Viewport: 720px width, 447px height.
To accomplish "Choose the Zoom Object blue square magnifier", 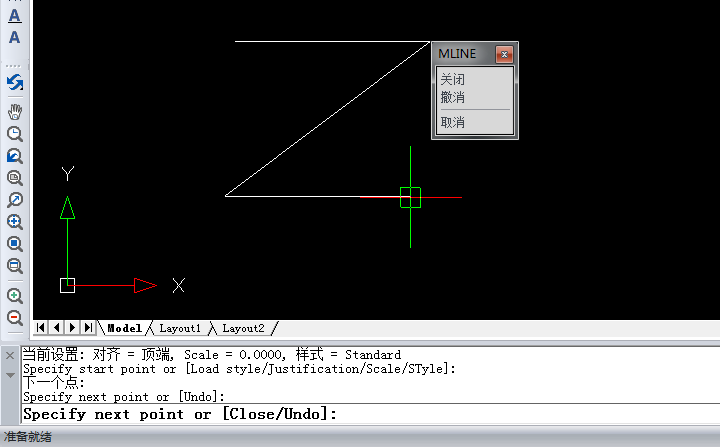I will [15, 244].
